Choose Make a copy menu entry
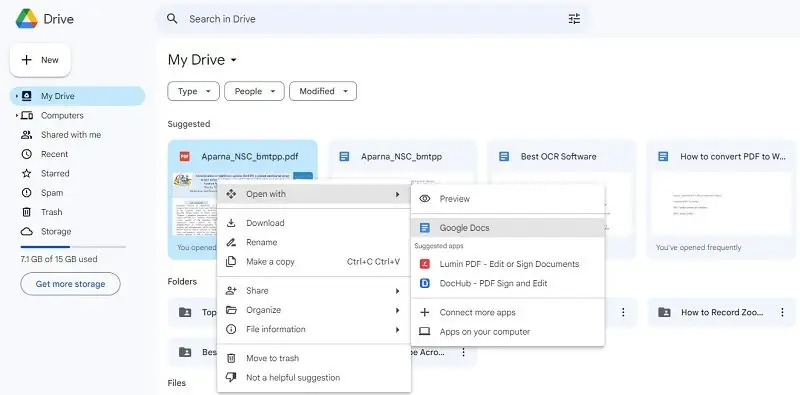Screen dimensions: 800x395 tap(314, 262)
